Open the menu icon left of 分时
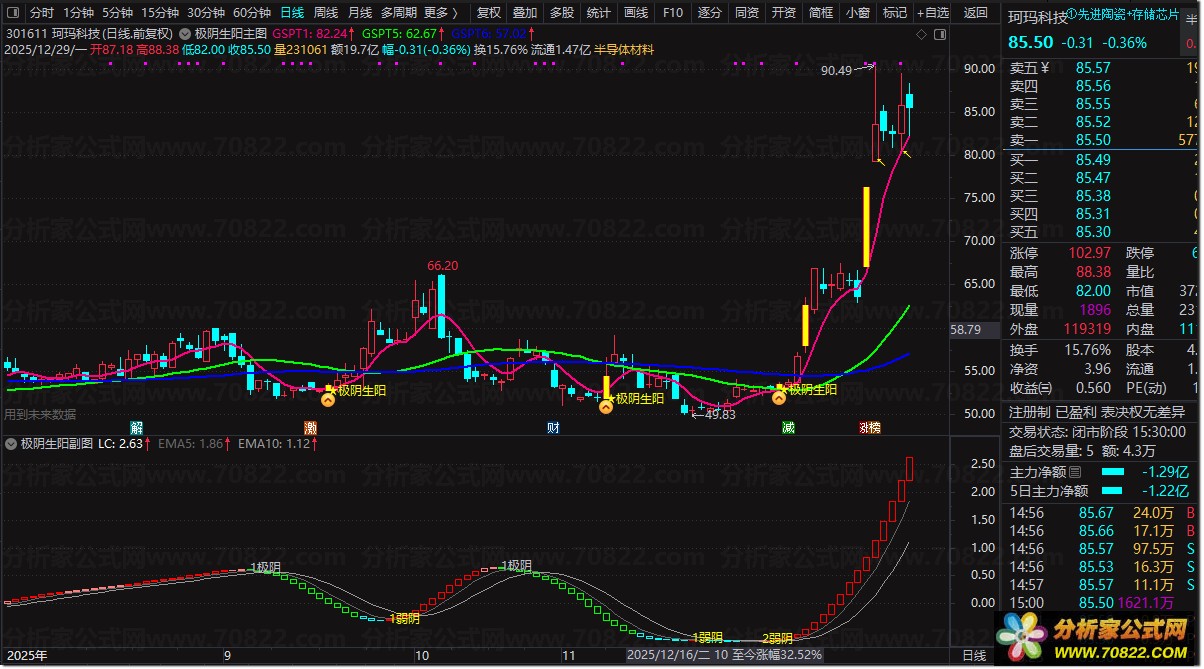Viewport: 1204px width, 669px height. [x=13, y=13]
